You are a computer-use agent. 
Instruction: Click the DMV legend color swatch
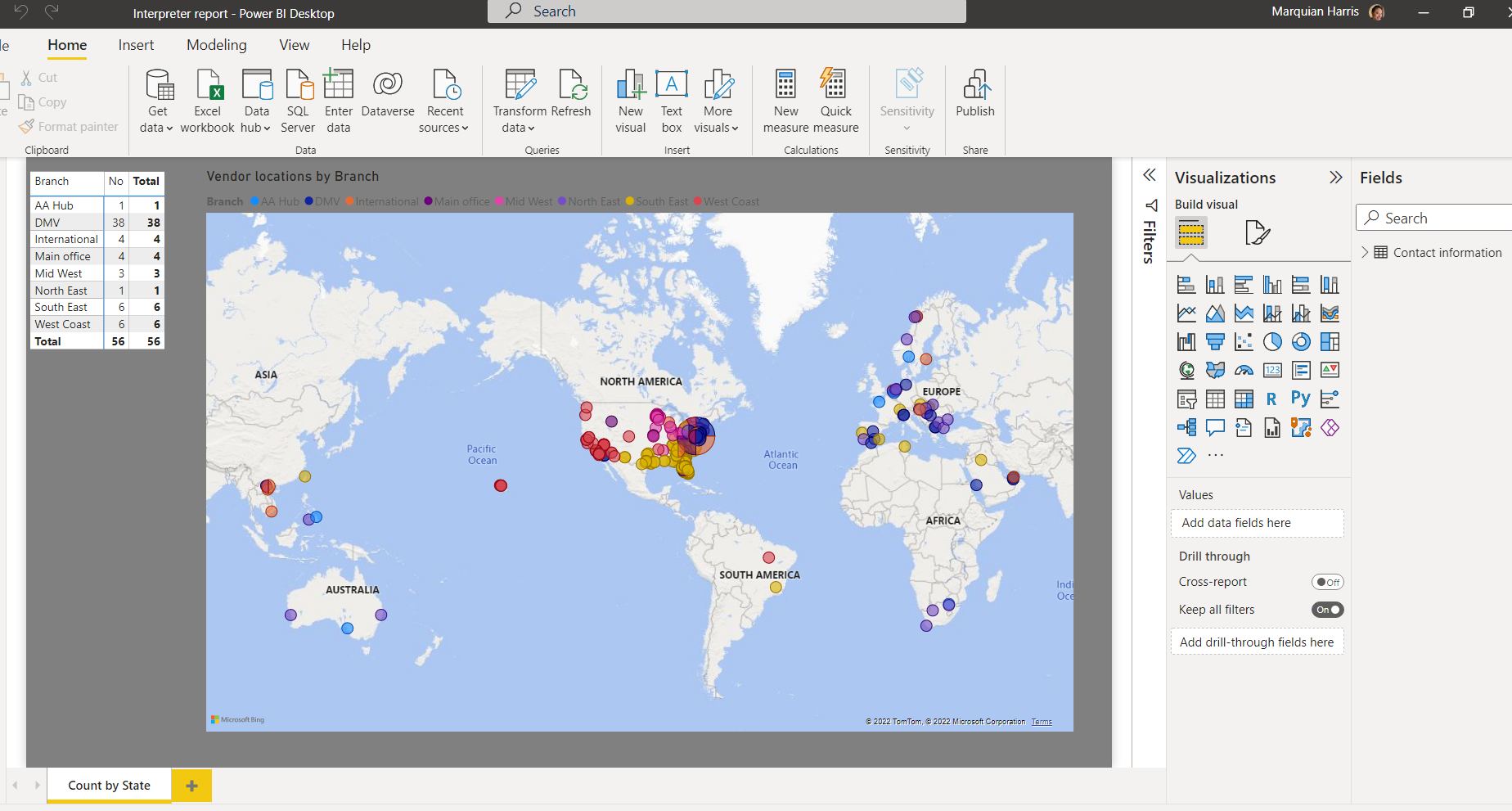[x=309, y=201]
